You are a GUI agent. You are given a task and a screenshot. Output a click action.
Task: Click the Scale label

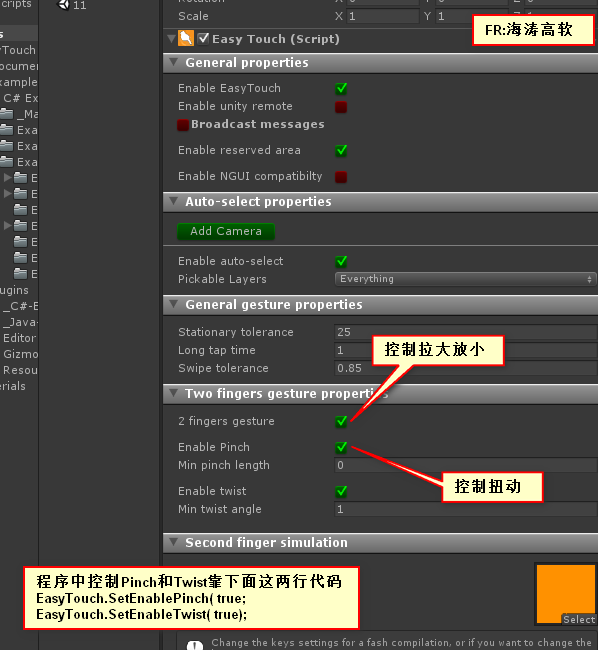tap(193, 16)
